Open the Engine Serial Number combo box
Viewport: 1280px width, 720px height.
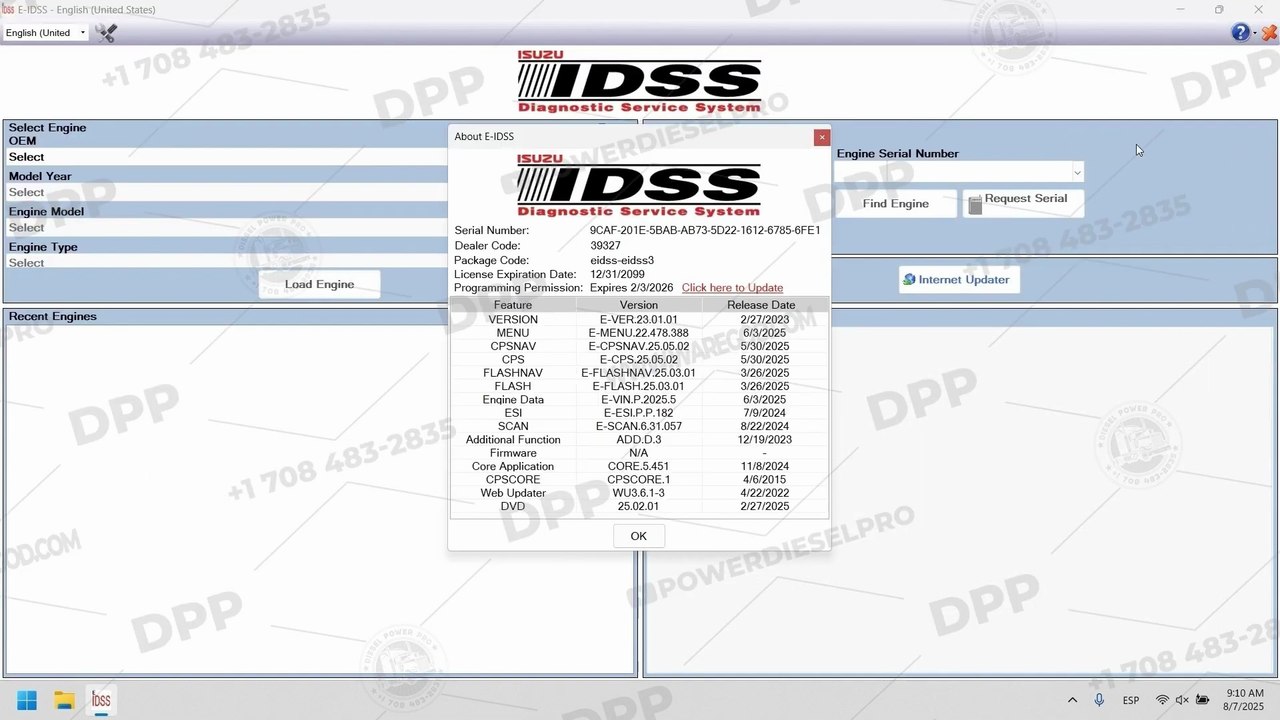(959, 172)
